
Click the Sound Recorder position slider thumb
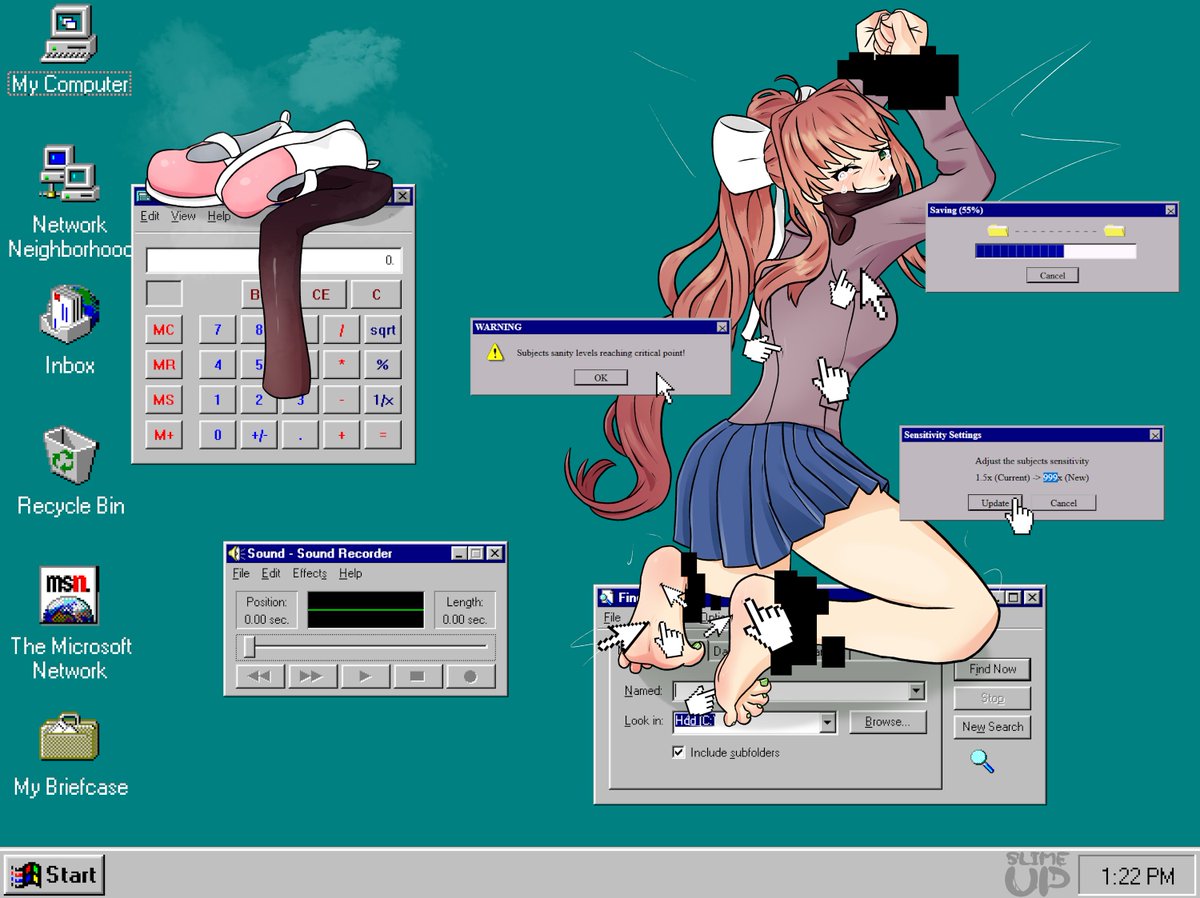point(249,646)
